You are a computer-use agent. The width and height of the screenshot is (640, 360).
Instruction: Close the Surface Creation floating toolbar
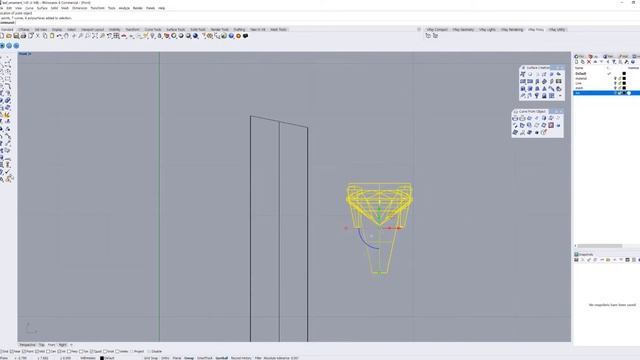(562, 67)
